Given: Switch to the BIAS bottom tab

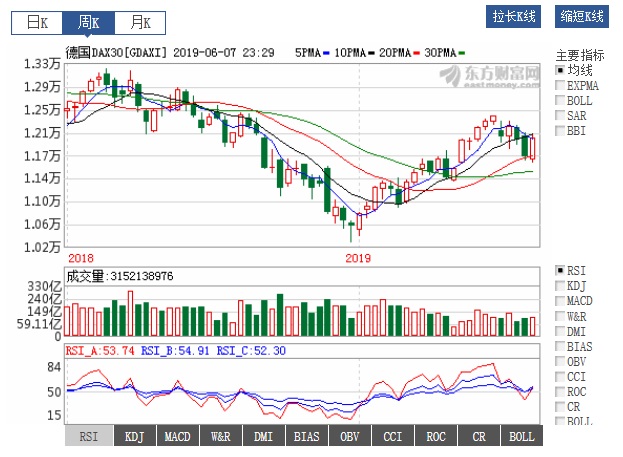Looking at the screenshot, I should (x=307, y=436).
